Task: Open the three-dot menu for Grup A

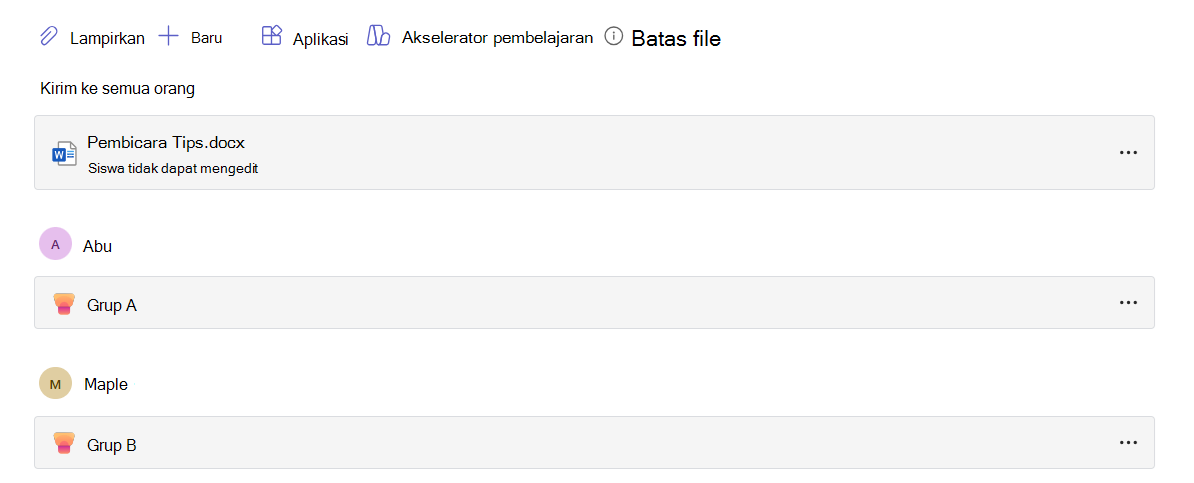Action: [x=1129, y=302]
